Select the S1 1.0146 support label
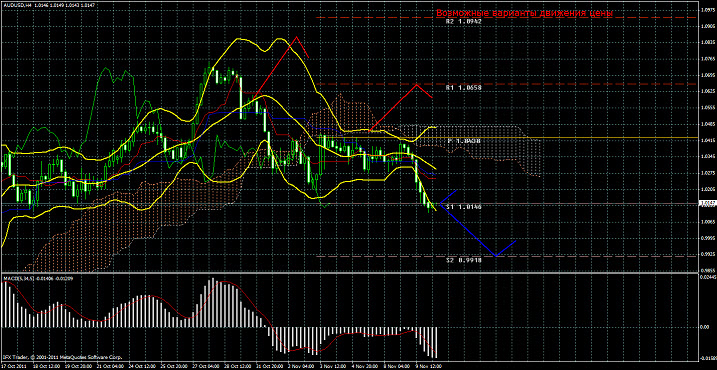717x370 pixels. coord(464,207)
